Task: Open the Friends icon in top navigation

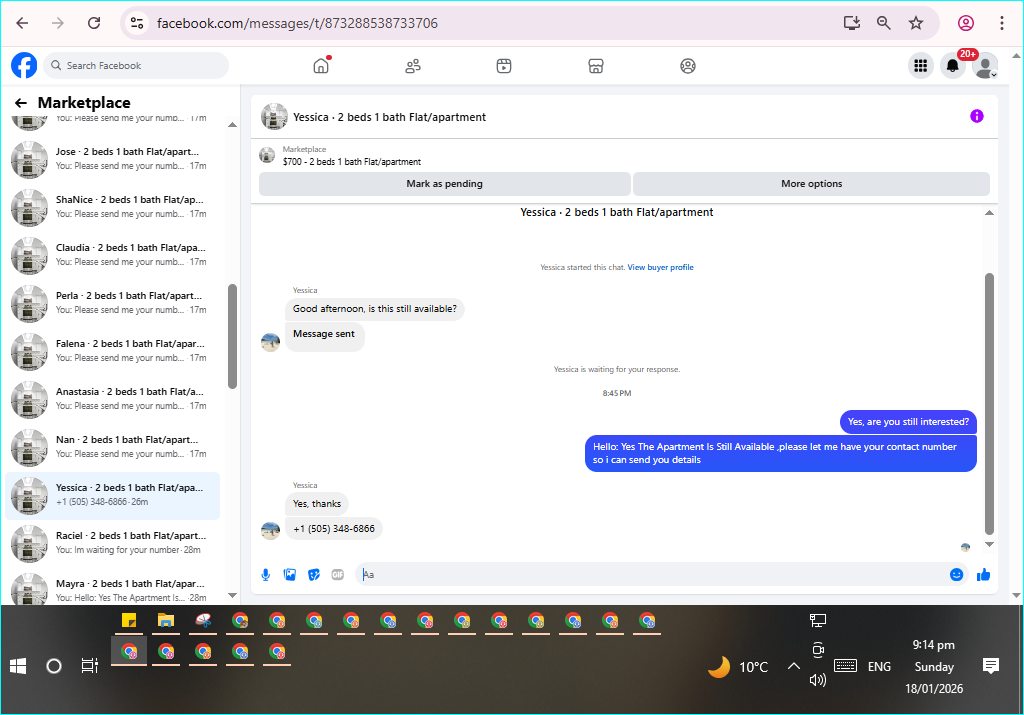Action: point(413,66)
